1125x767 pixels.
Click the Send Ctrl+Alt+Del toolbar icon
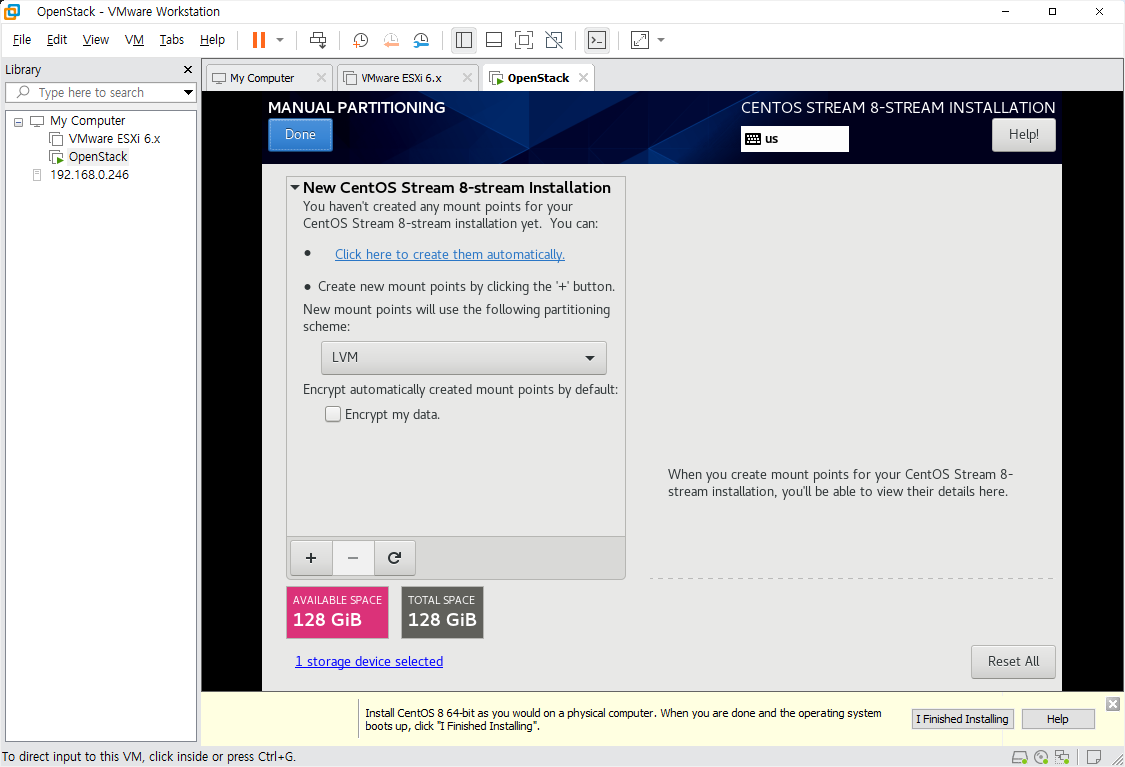click(318, 40)
